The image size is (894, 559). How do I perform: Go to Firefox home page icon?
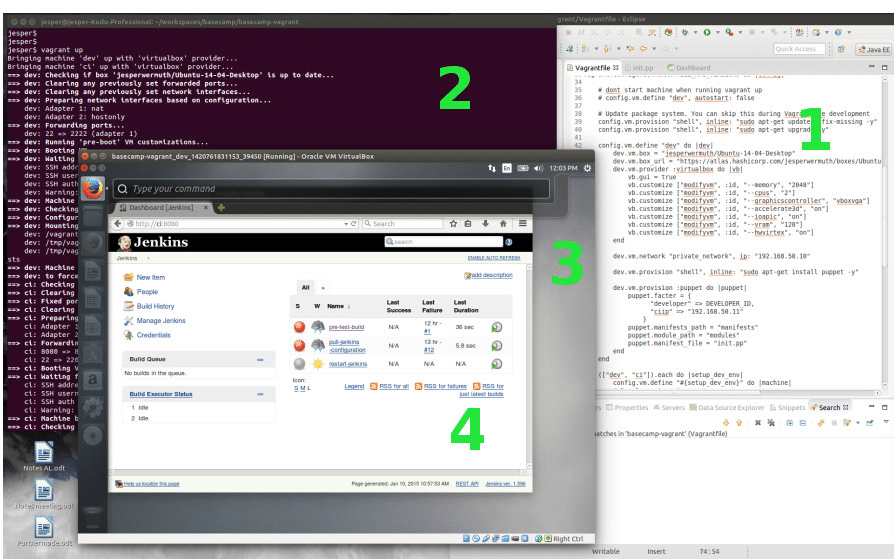503,224
